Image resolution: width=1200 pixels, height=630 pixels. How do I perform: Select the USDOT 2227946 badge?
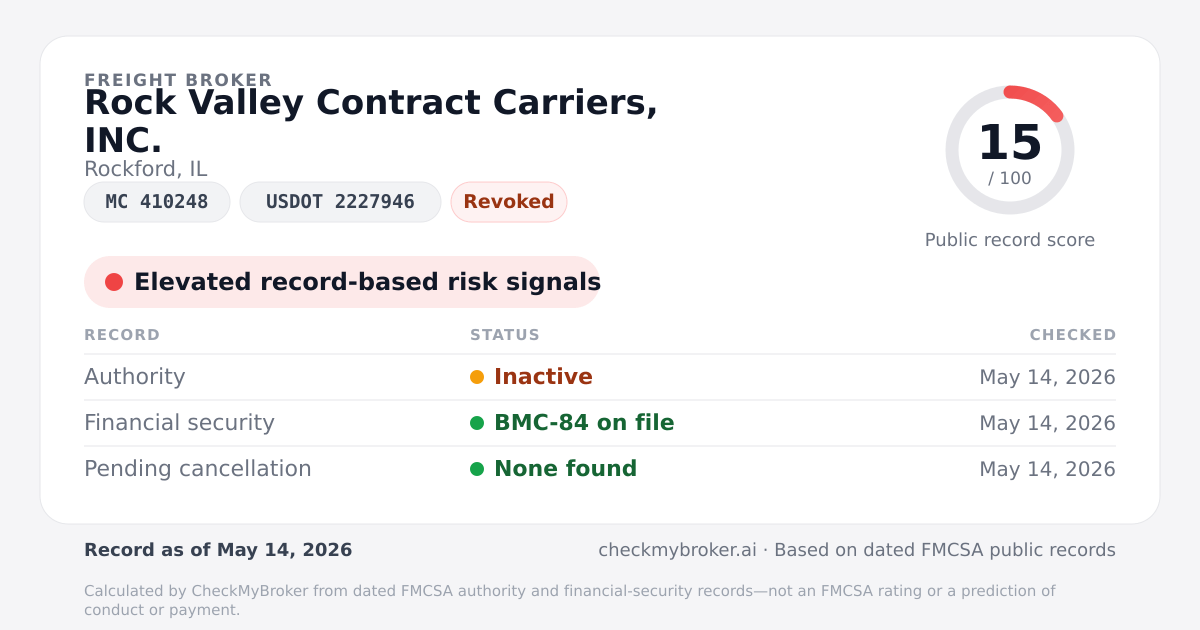click(x=340, y=202)
